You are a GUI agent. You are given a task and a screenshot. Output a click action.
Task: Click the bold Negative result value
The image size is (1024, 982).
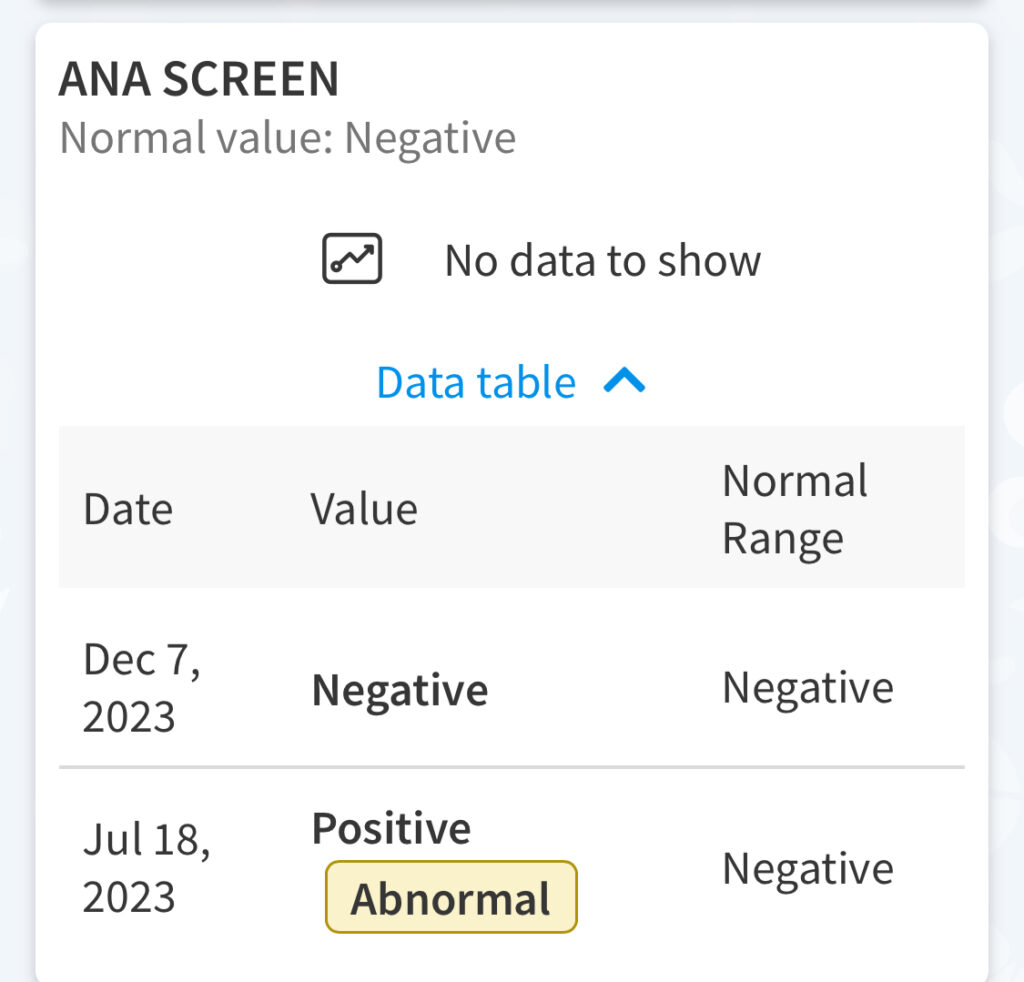[x=400, y=690]
